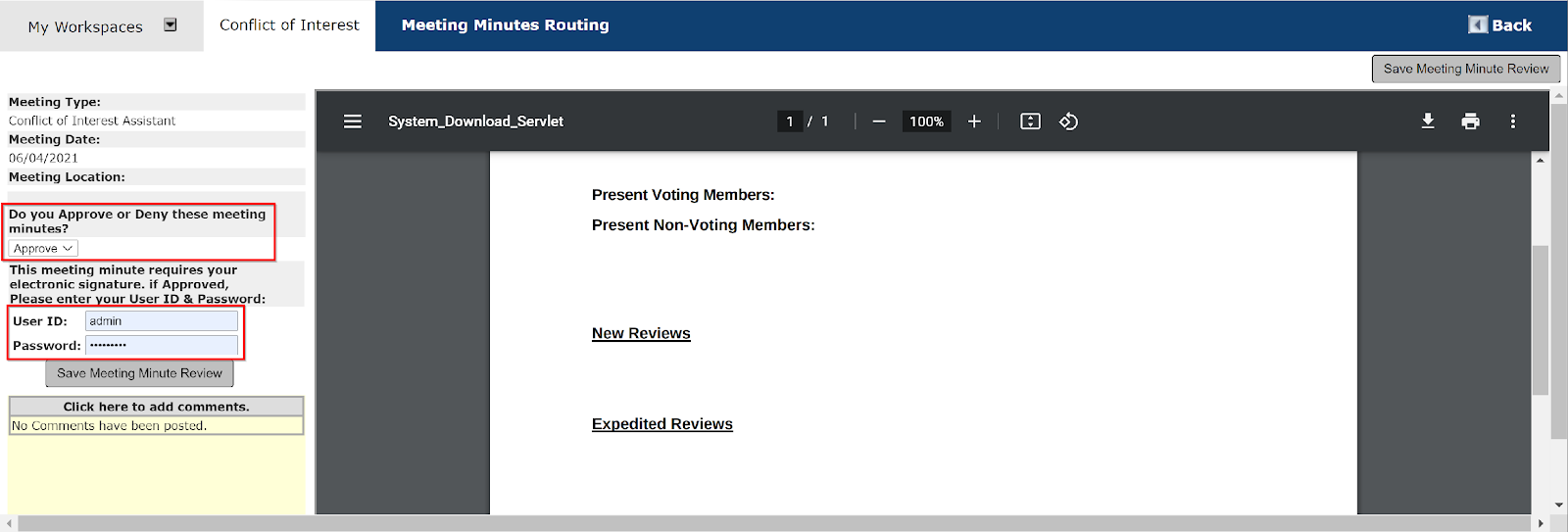Open the Approve or Deny dropdown

click(43, 249)
